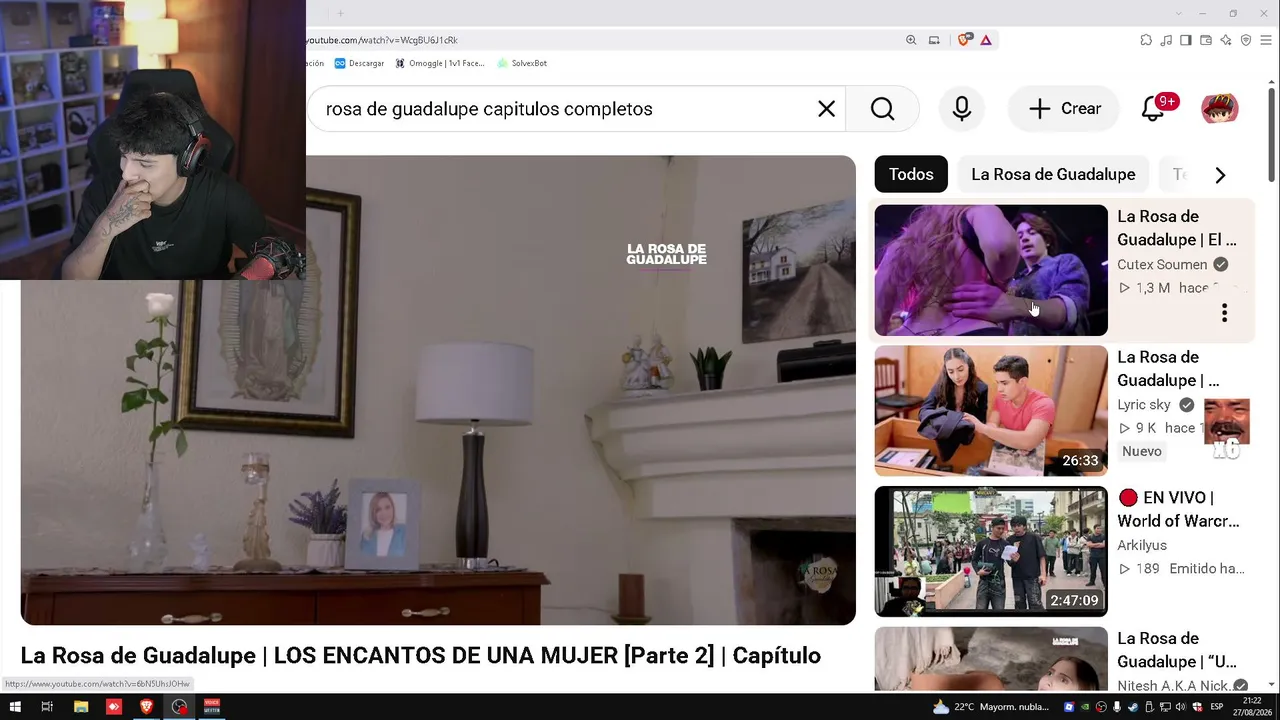This screenshot has width=1280, height=720.
Task: Open the red AnyDesk taskbar icon
Action: [114, 707]
